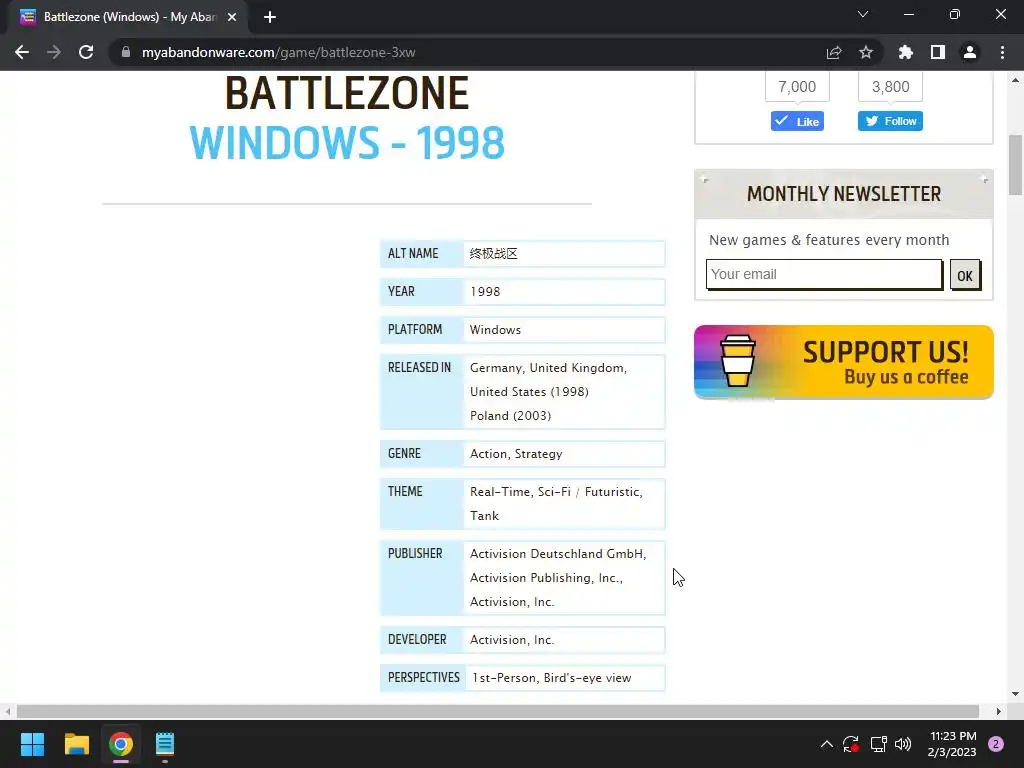Click the Poland (2003) release text

[511, 416]
